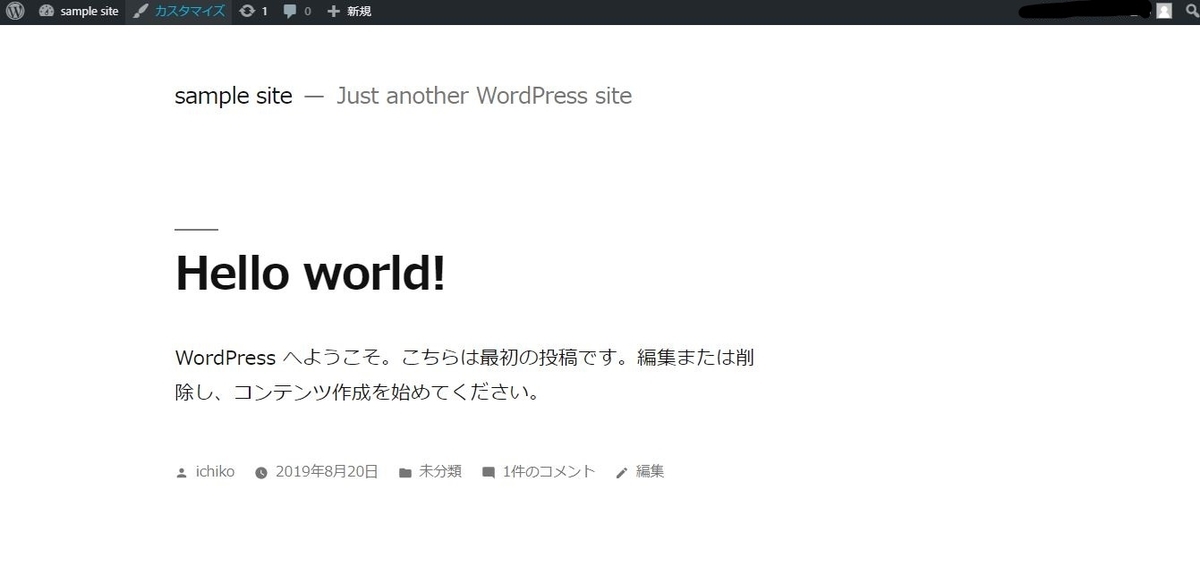1200x574 pixels.
Task: Open the 未分類 category link
Action: coord(440,471)
